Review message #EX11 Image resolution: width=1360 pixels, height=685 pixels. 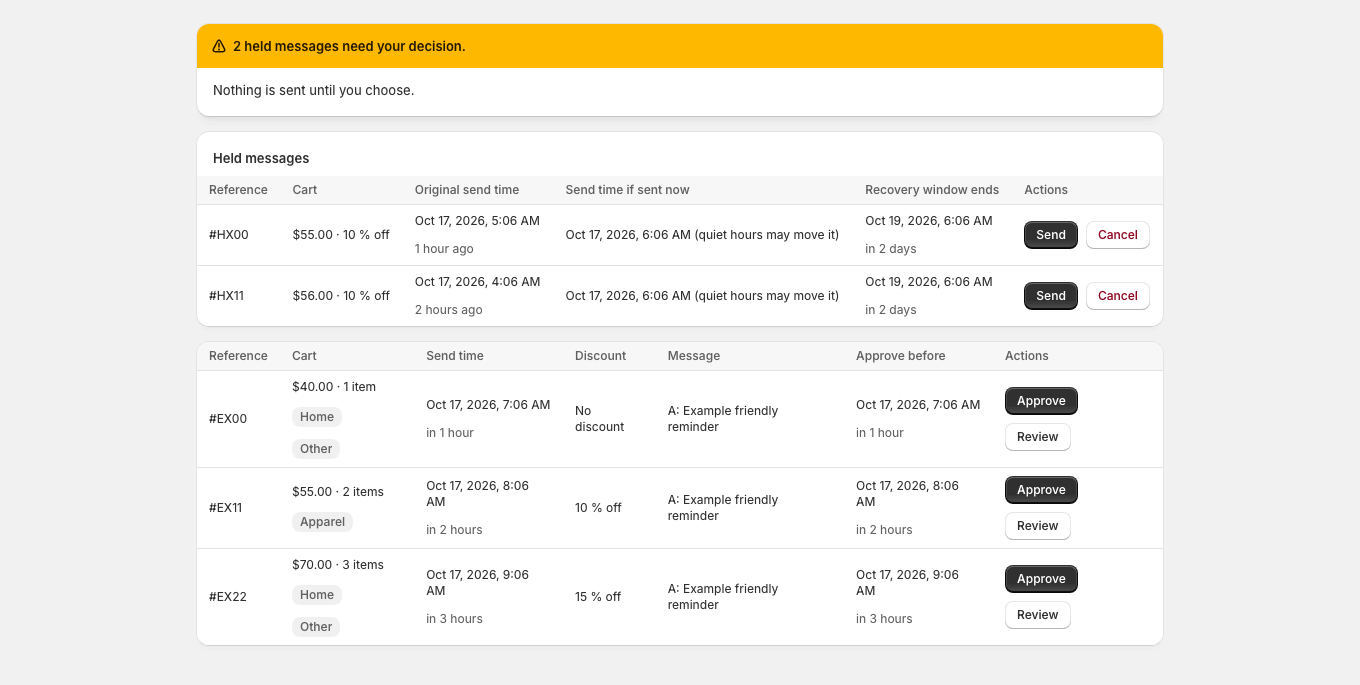click(x=1038, y=526)
